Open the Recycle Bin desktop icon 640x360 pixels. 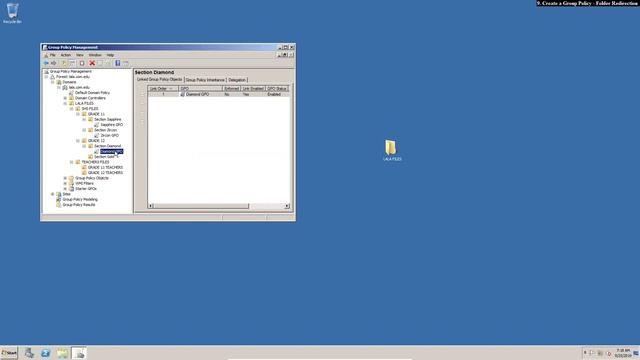(x=12, y=13)
